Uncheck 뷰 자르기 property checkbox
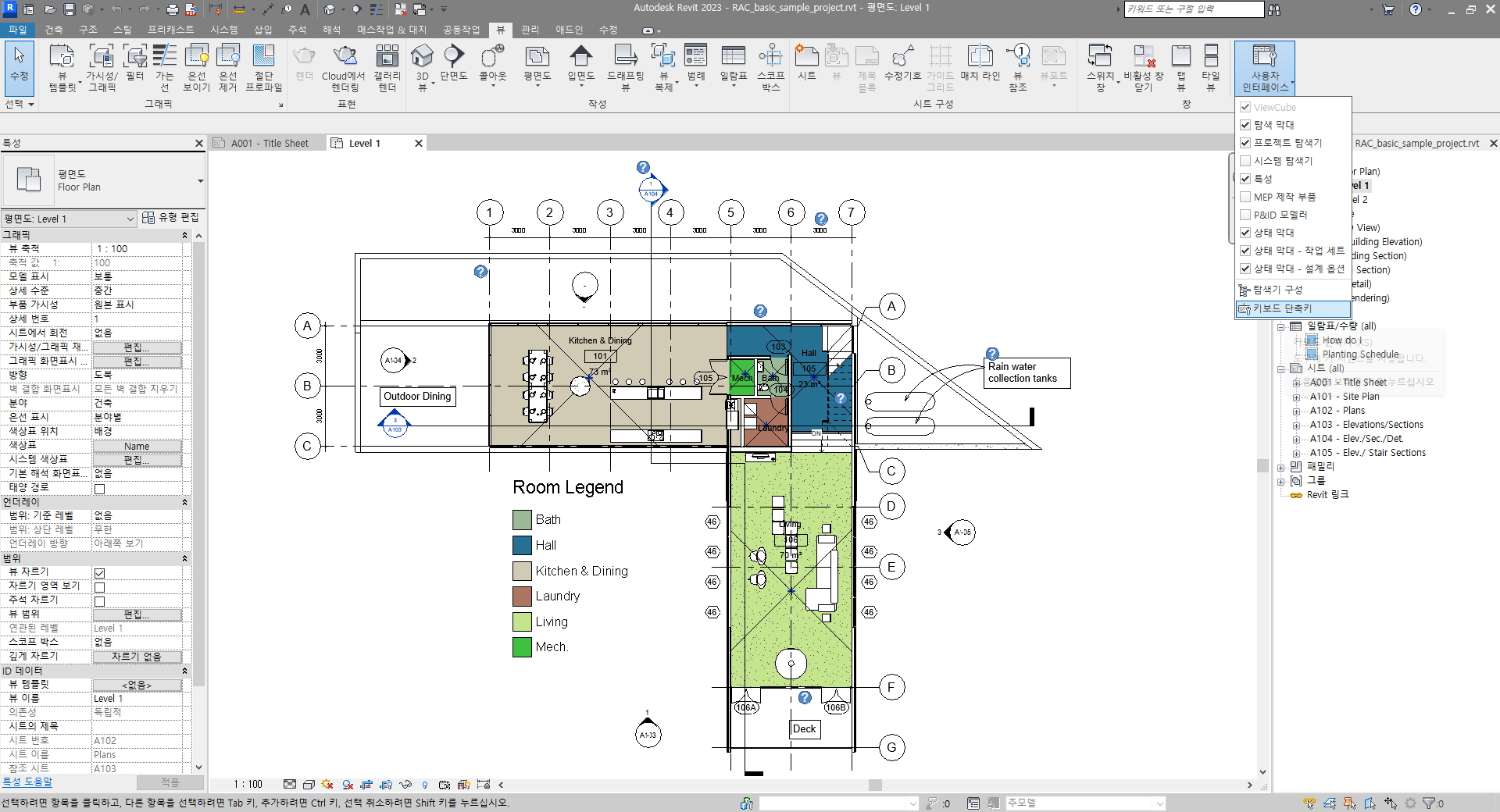Image resolution: width=1500 pixels, height=812 pixels. (x=99, y=573)
